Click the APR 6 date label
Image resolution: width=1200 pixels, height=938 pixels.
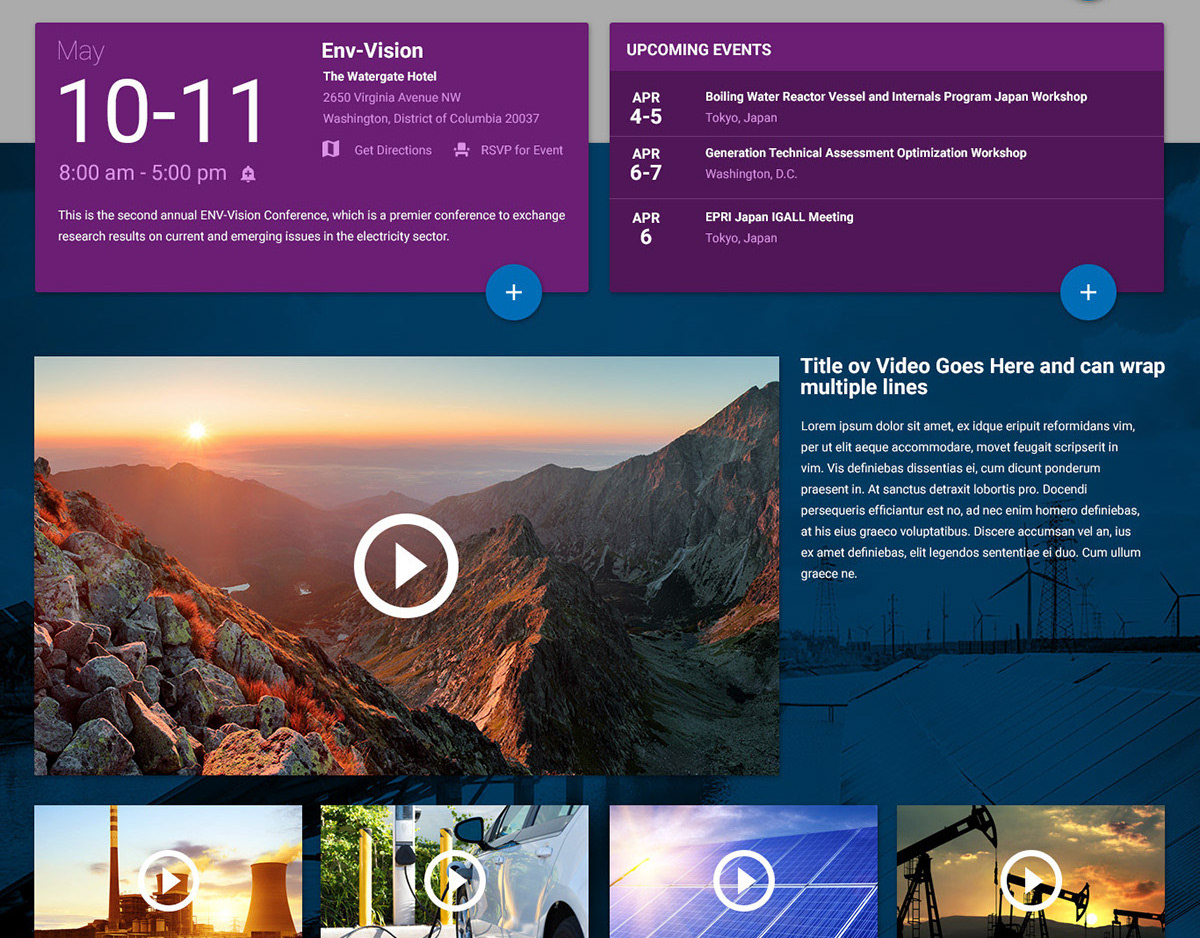(x=646, y=228)
